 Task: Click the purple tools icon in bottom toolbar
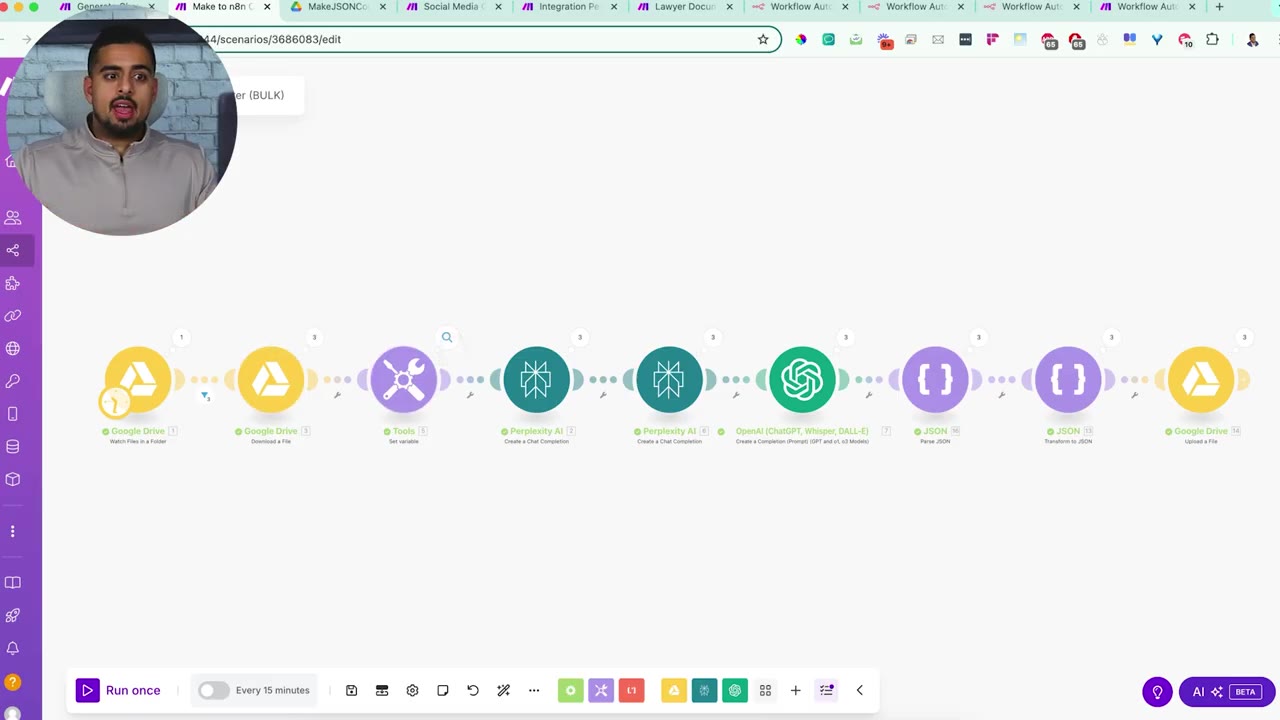[x=601, y=690]
